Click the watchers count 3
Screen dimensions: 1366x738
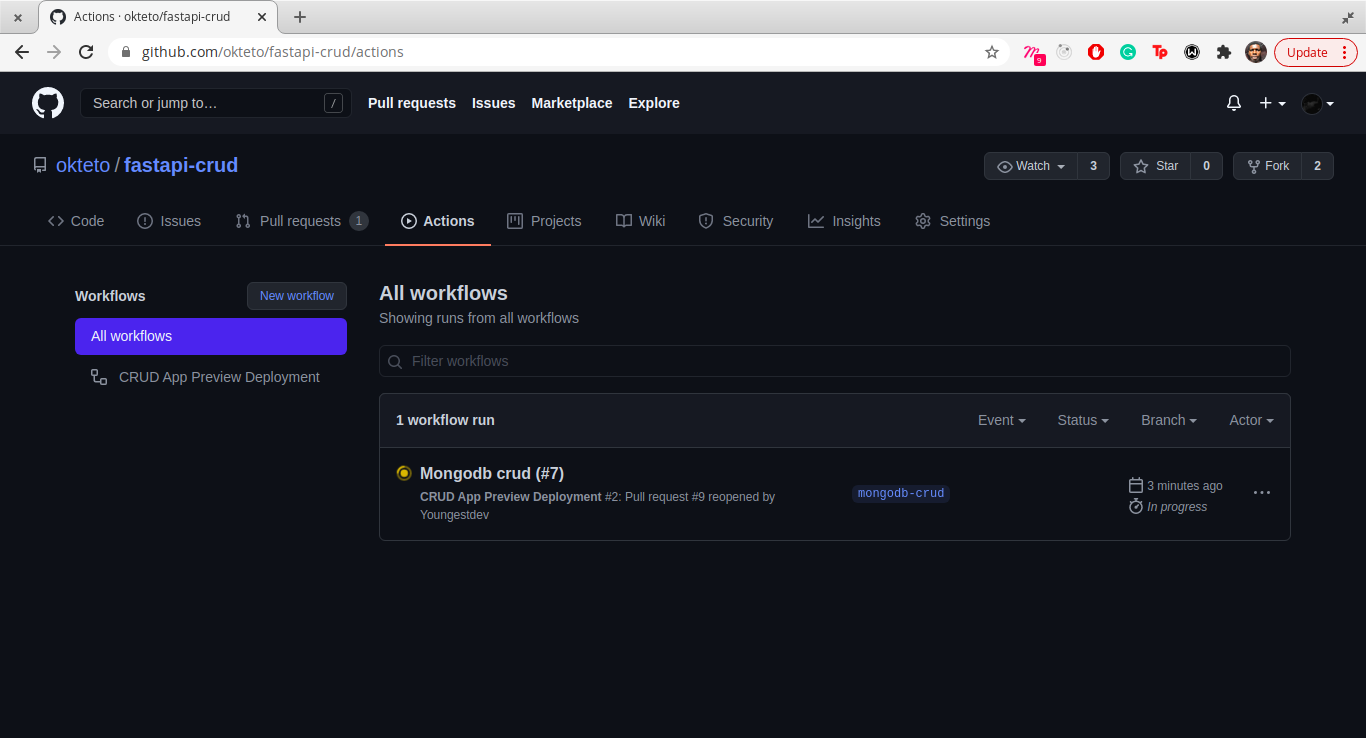1094,166
